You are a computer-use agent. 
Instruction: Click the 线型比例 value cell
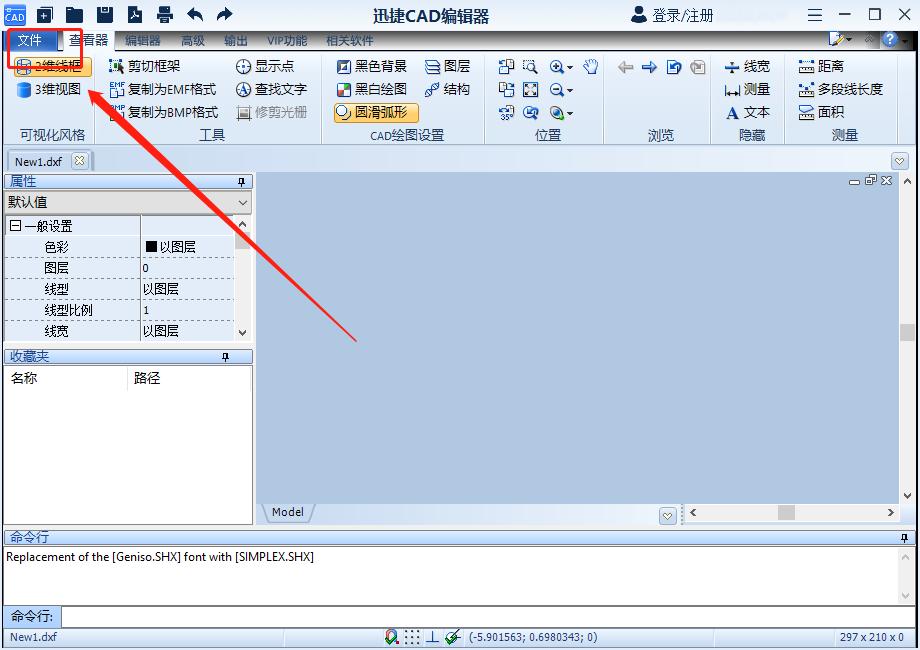pyautogui.click(x=188, y=310)
